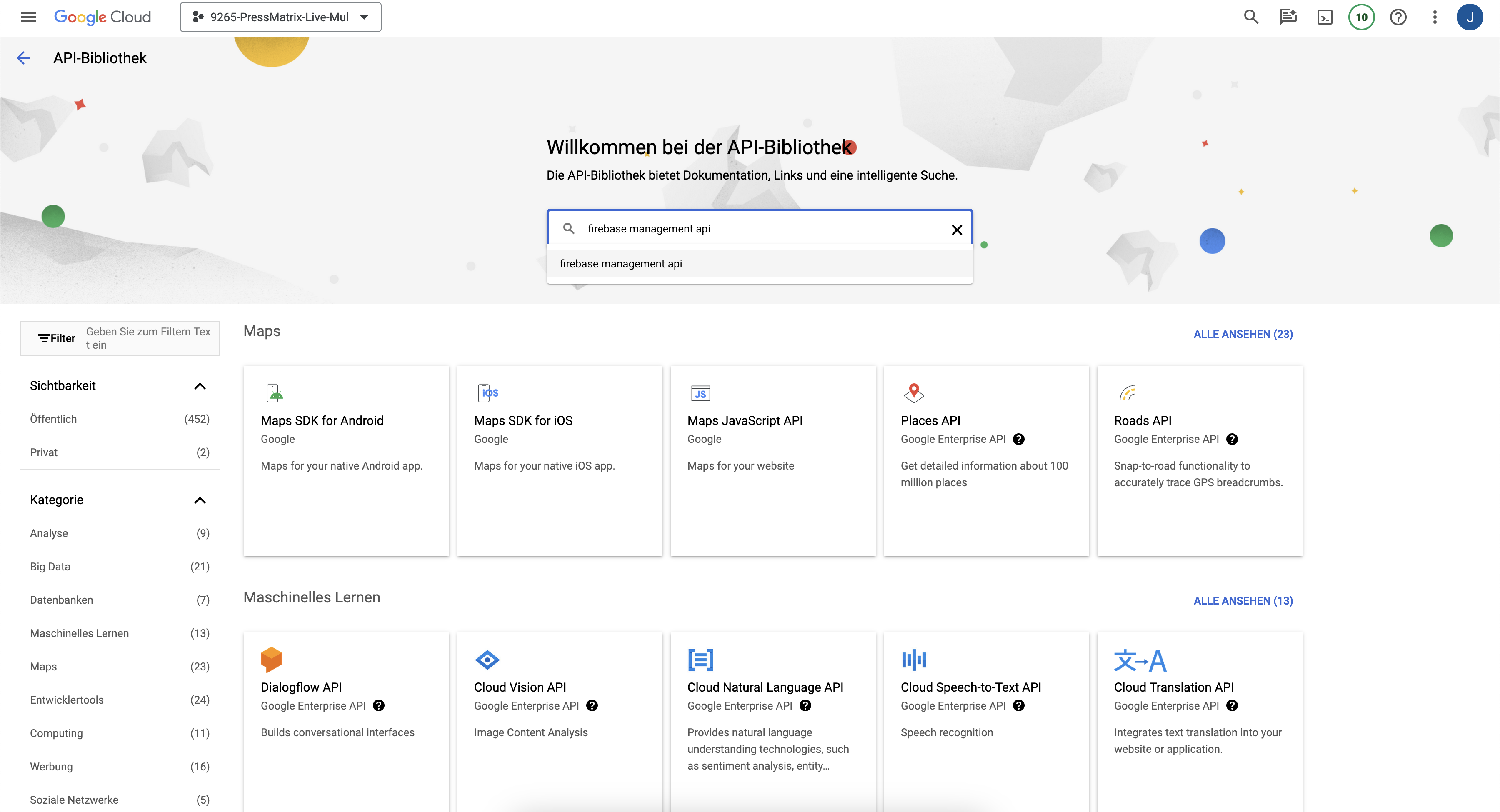Click the Cloud Vision API eye icon

487,660
